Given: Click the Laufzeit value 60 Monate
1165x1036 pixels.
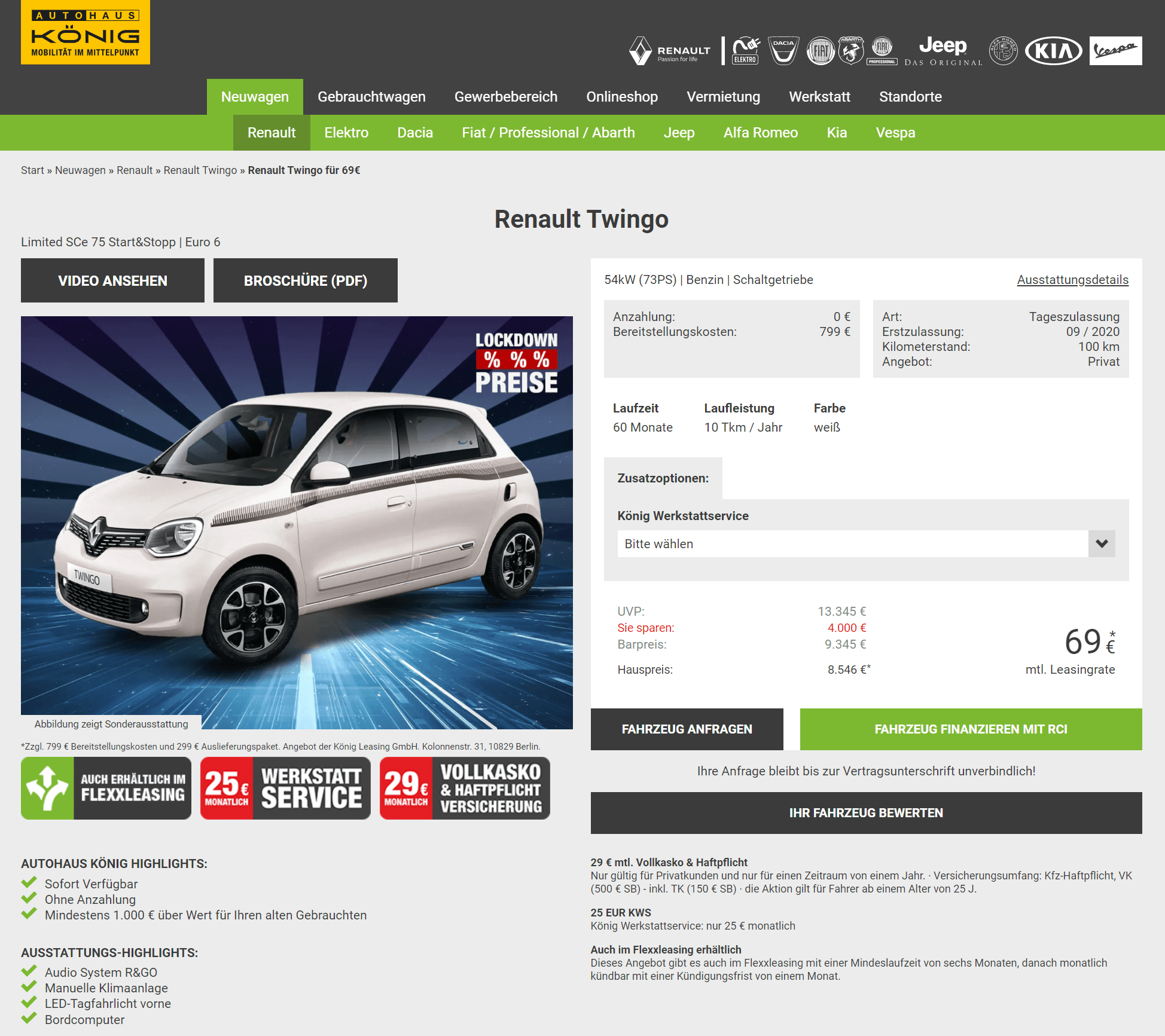Looking at the screenshot, I should pyautogui.click(x=643, y=427).
